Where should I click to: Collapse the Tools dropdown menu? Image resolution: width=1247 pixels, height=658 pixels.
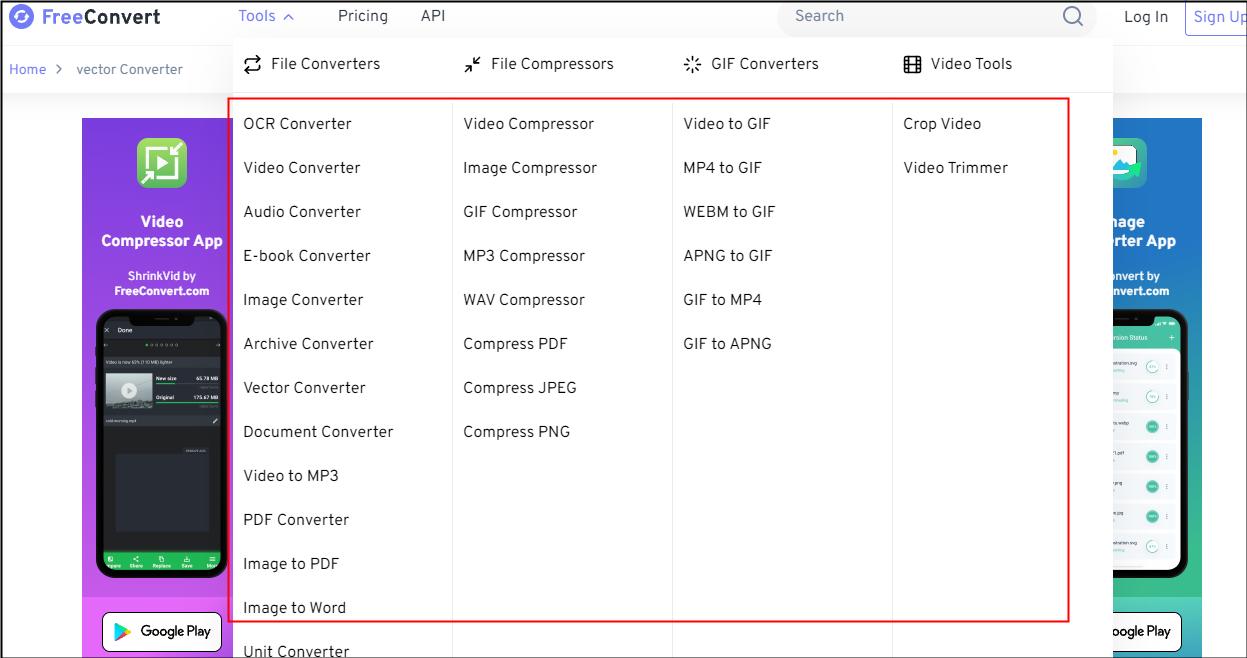pyautogui.click(x=266, y=16)
